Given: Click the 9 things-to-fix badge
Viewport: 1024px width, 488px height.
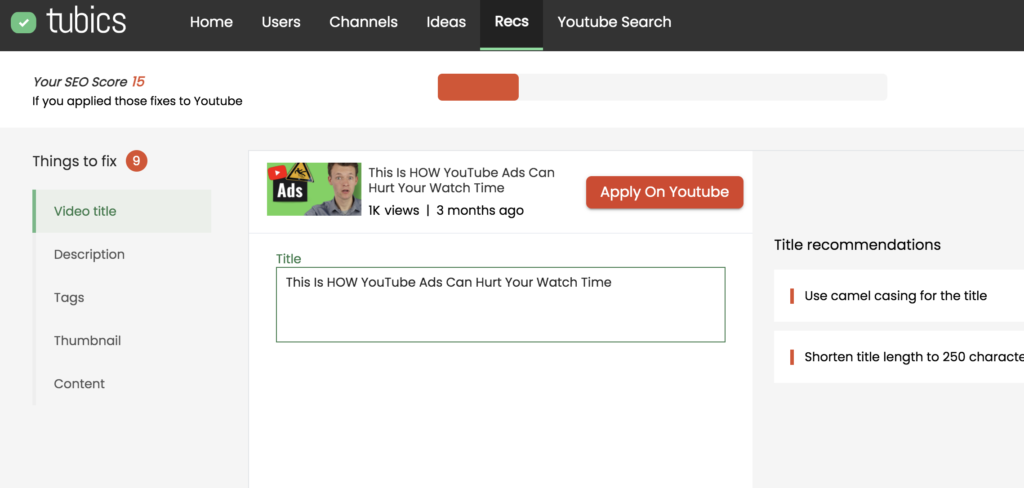Looking at the screenshot, I should coord(136,161).
